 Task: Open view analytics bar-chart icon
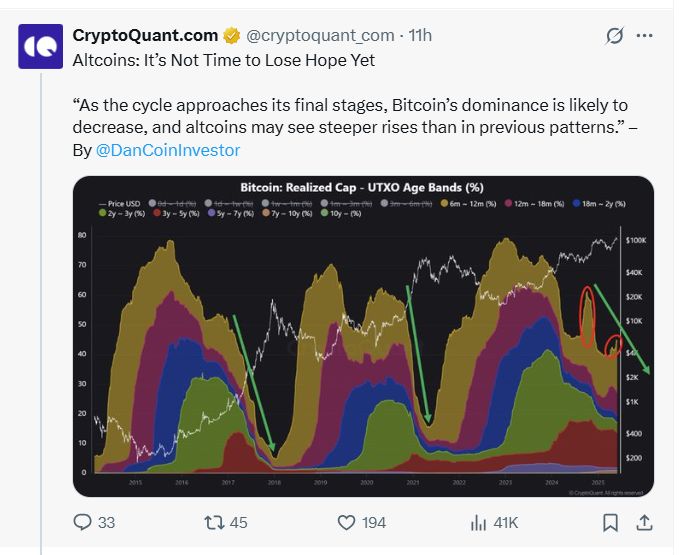478,522
